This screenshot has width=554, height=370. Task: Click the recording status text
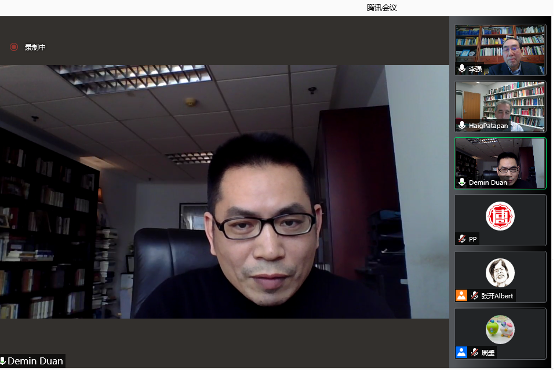(x=35, y=47)
